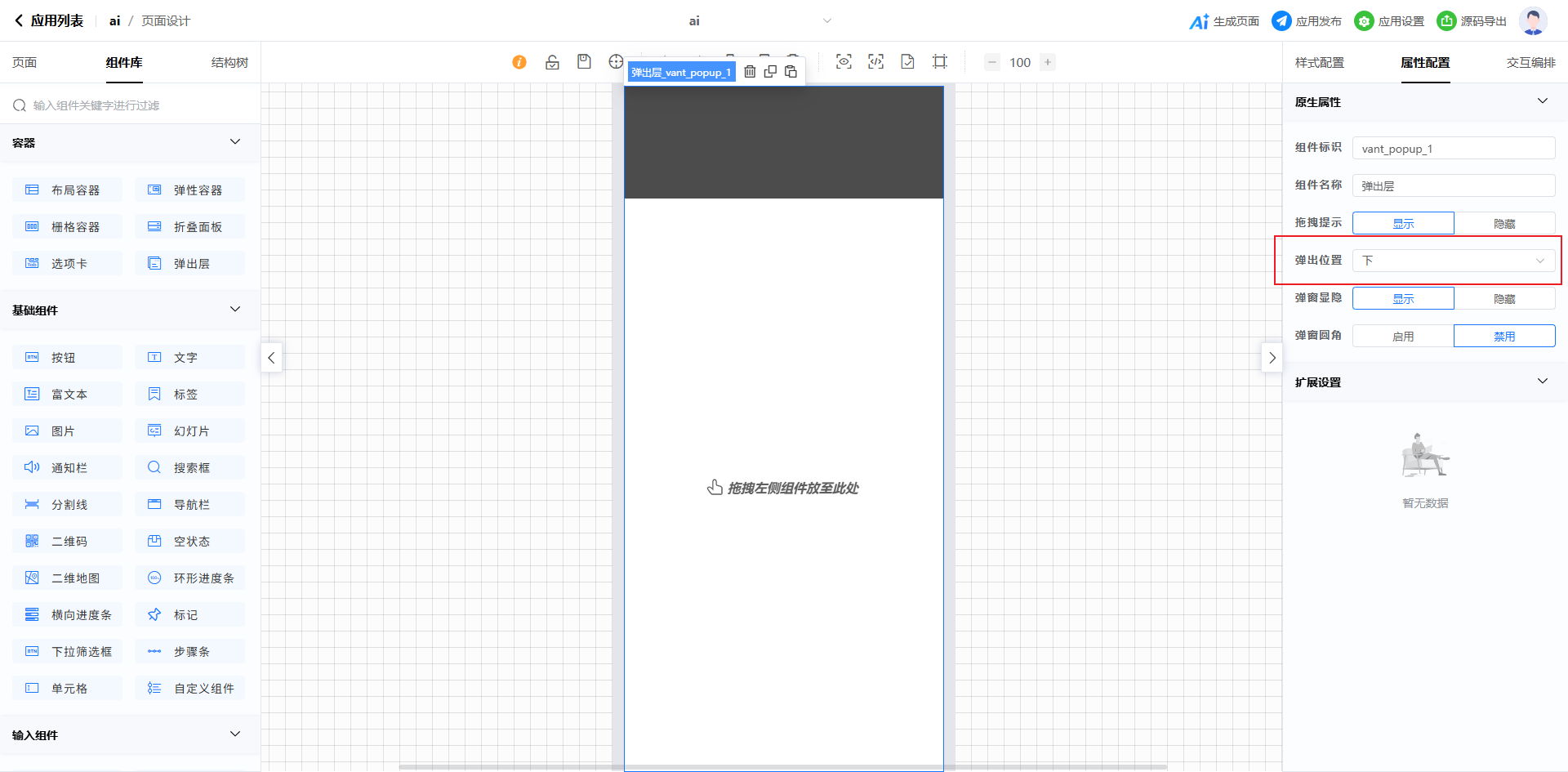Set 拖拽提示 to 隐藏
This screenshot has width=1568, height=772.
pyautogui.click(x=1504, y=223)
